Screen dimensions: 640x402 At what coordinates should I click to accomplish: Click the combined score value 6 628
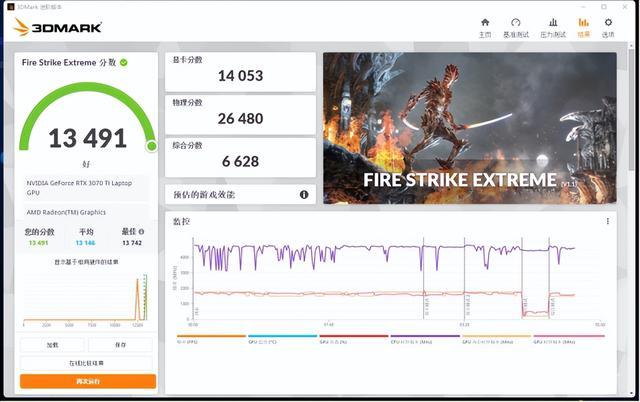click(x=240, y=162)
